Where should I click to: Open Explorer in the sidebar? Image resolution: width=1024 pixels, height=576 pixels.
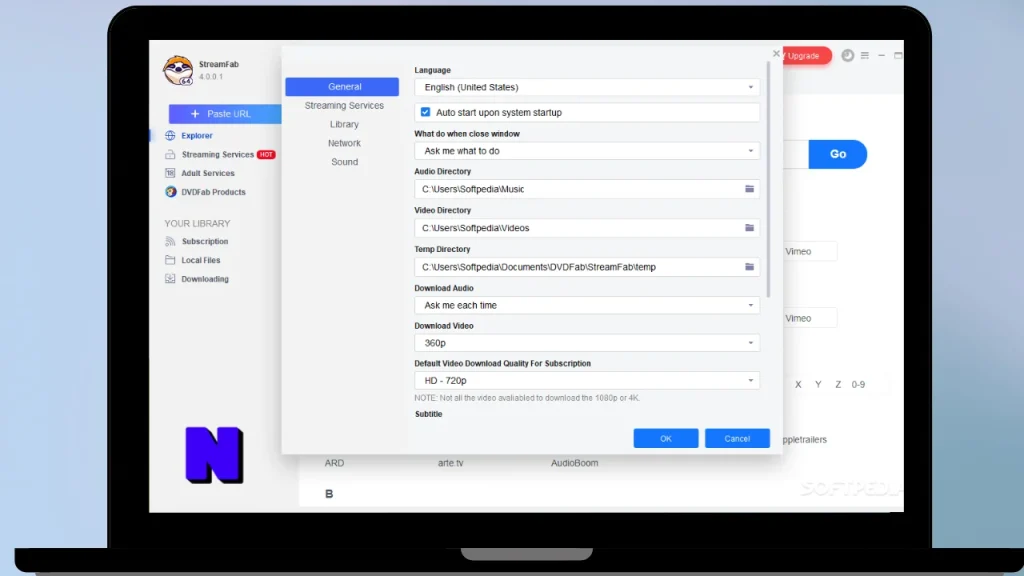click(x=197, y=135)
